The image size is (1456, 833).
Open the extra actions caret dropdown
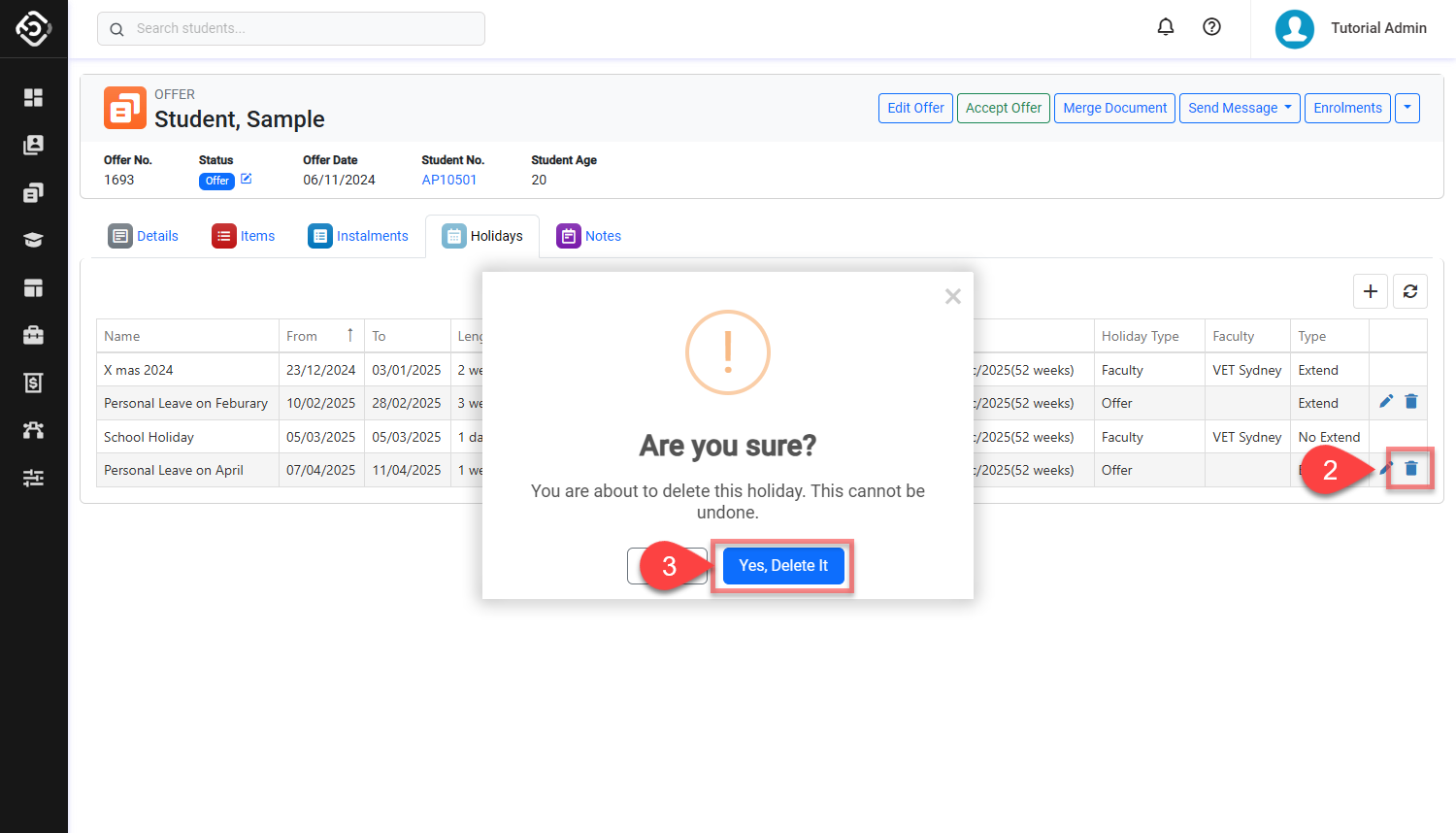point(1407,108)
